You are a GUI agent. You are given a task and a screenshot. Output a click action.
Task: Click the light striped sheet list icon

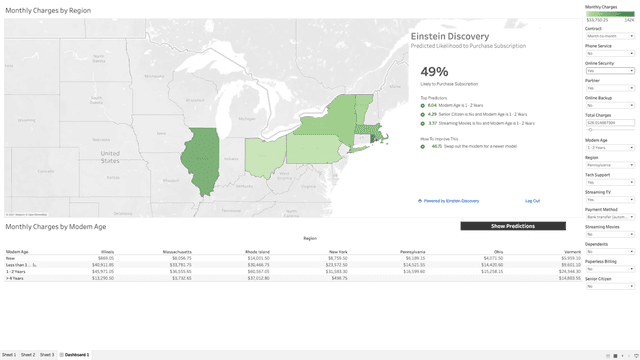608,356
